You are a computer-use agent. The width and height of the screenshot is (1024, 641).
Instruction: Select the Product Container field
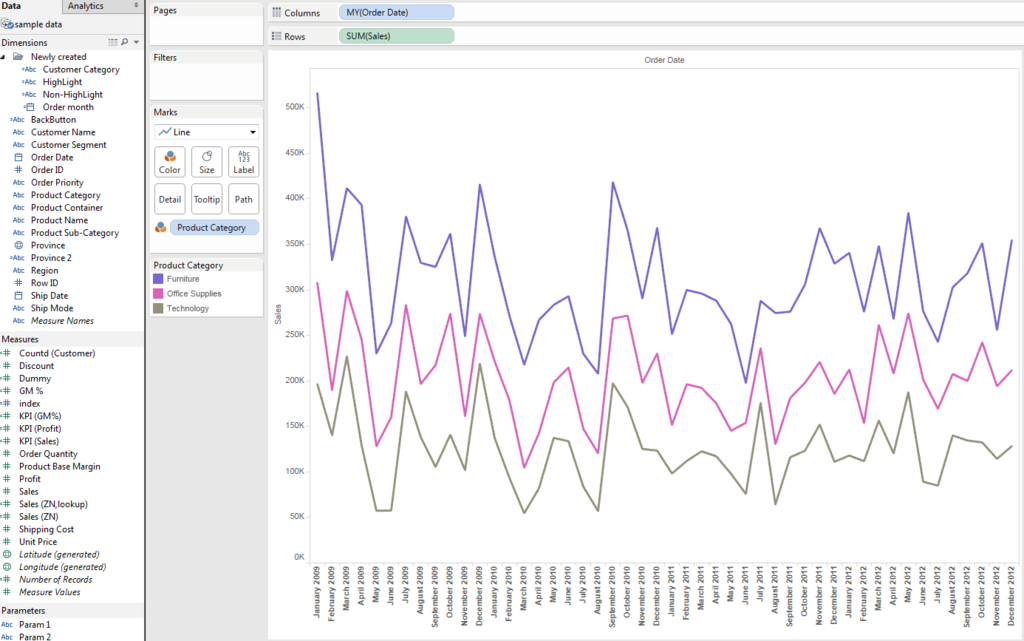tap(67, 208)
